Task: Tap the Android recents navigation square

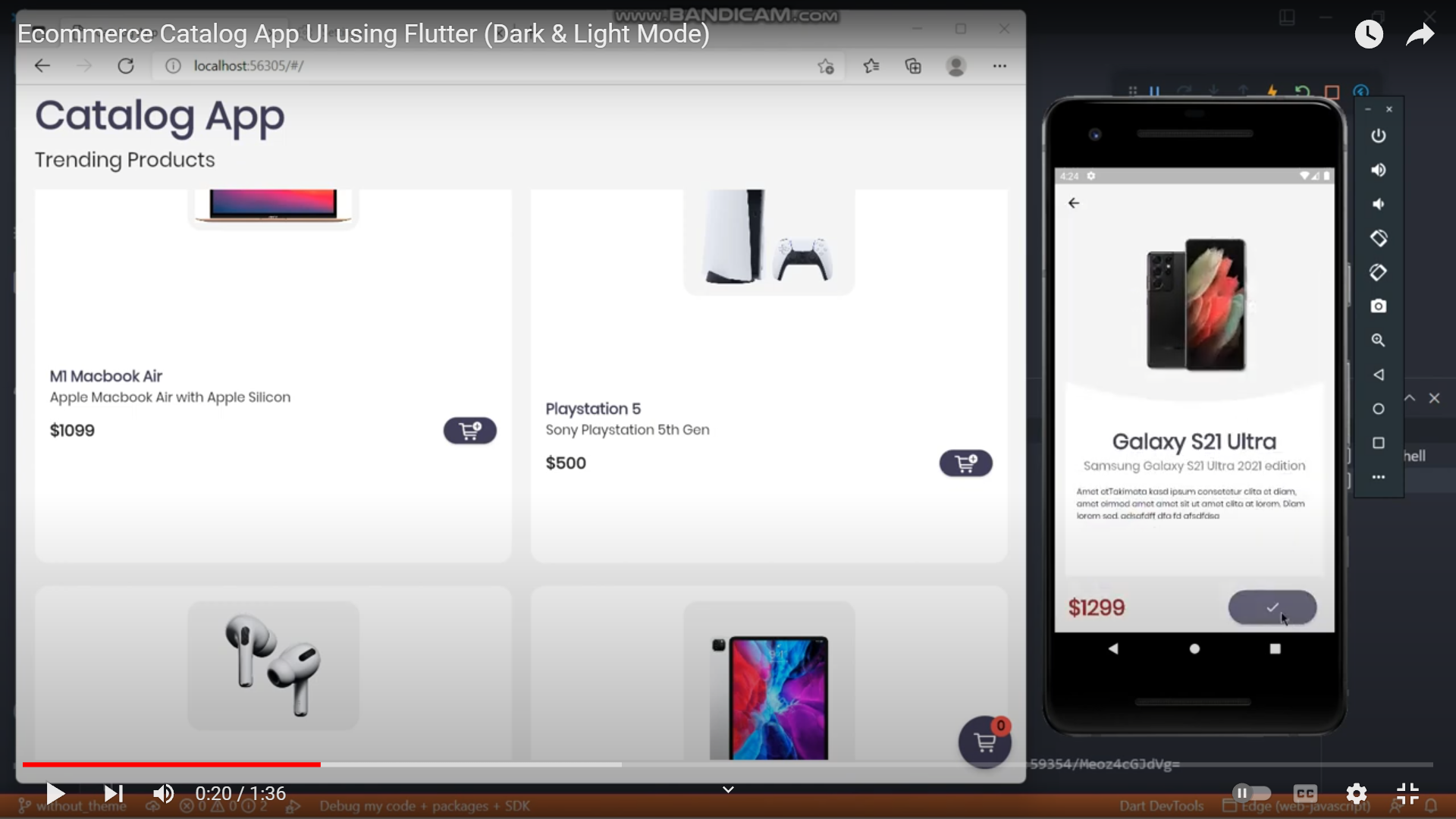Action: tap(1276, 649)
